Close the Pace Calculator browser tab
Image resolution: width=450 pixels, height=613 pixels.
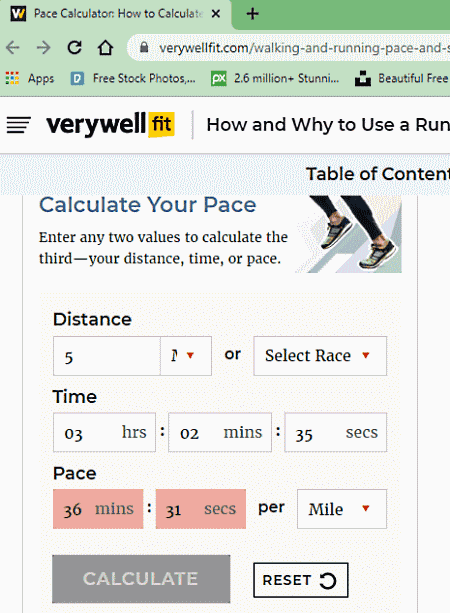(216, 14)
